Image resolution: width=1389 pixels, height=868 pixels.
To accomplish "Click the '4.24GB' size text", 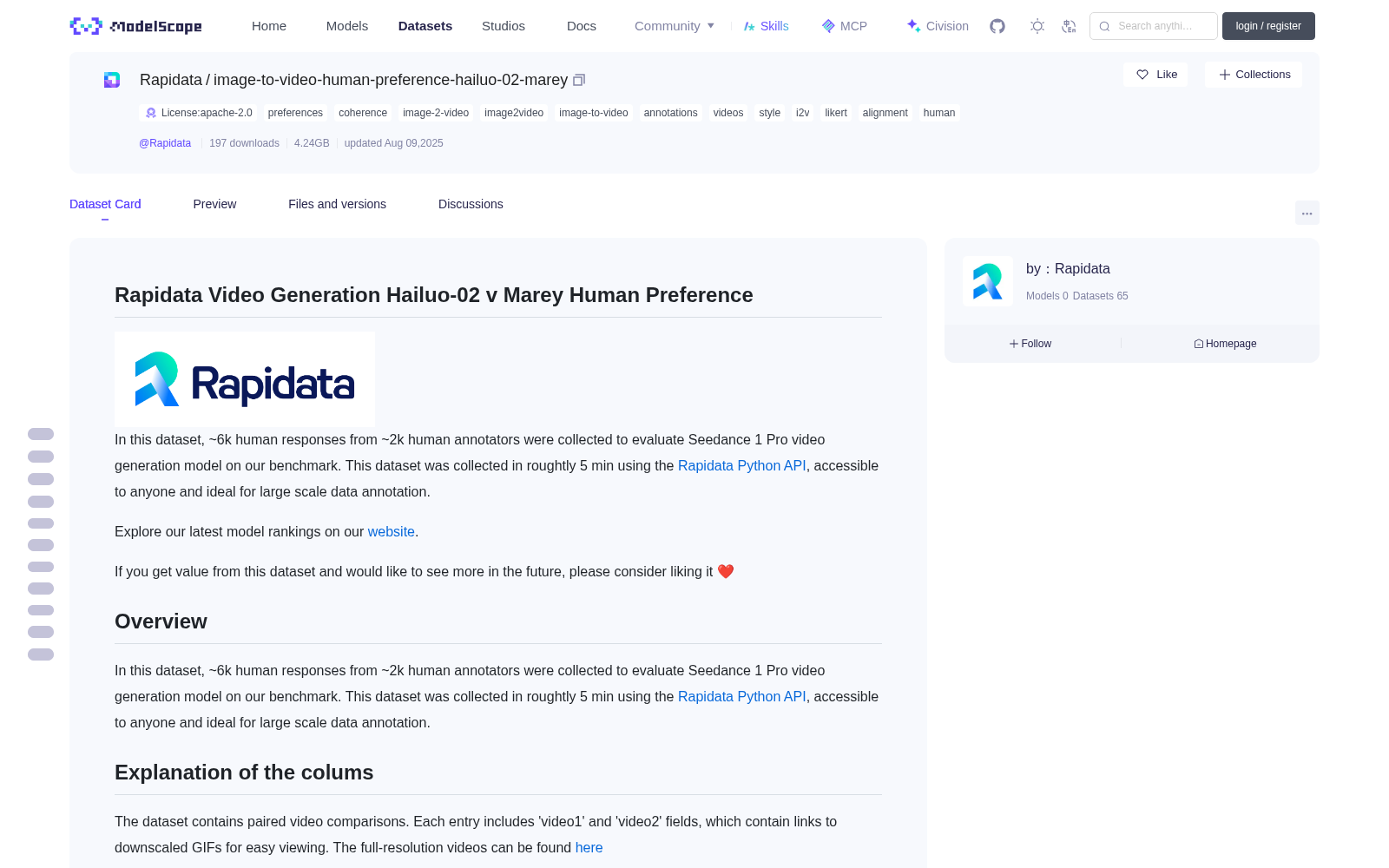I will point(312,143).
